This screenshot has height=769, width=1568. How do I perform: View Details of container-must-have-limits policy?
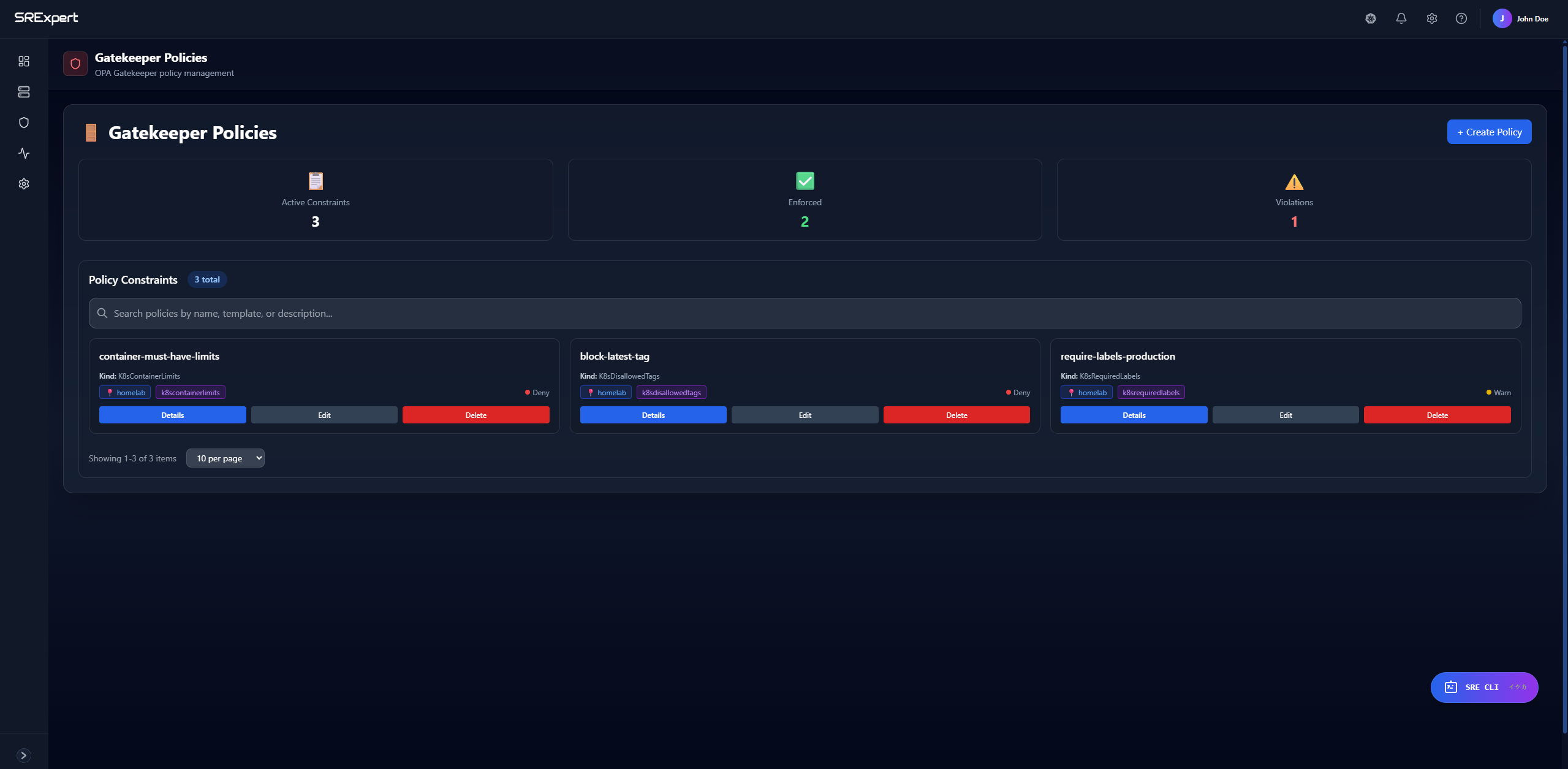[x=172, y=415]
